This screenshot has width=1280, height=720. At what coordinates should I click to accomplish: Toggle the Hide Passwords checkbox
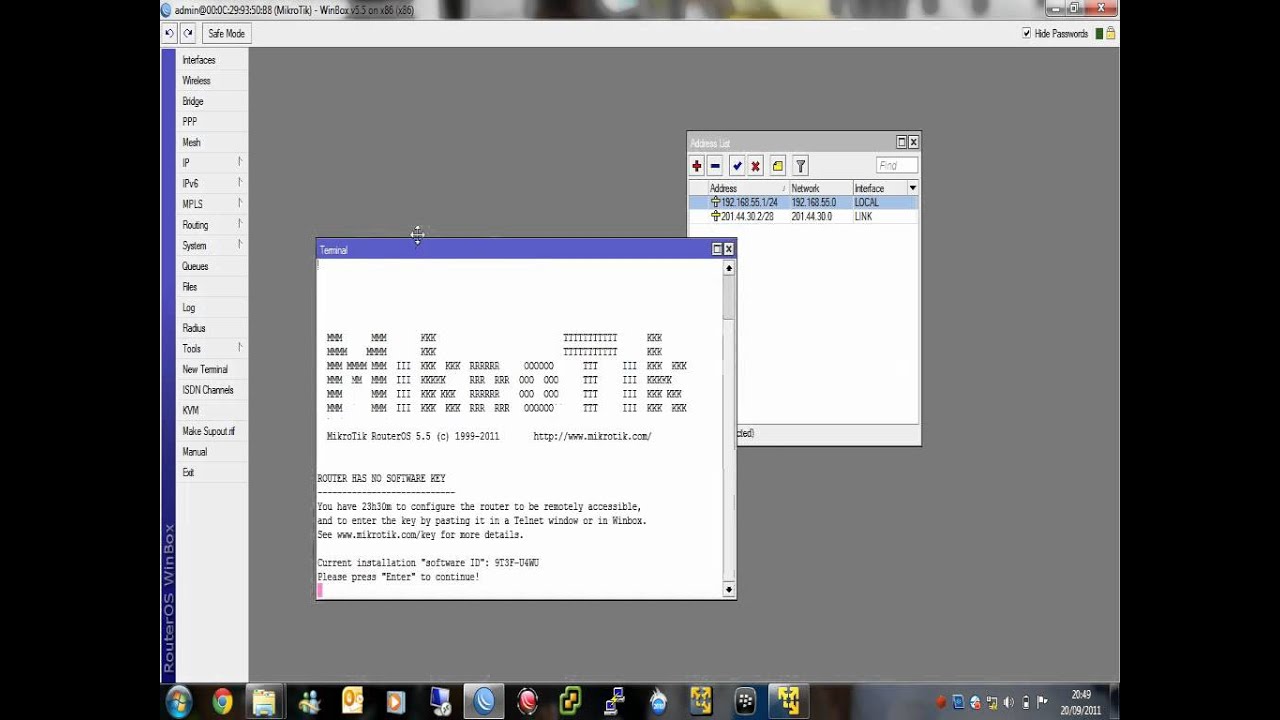1026,33
